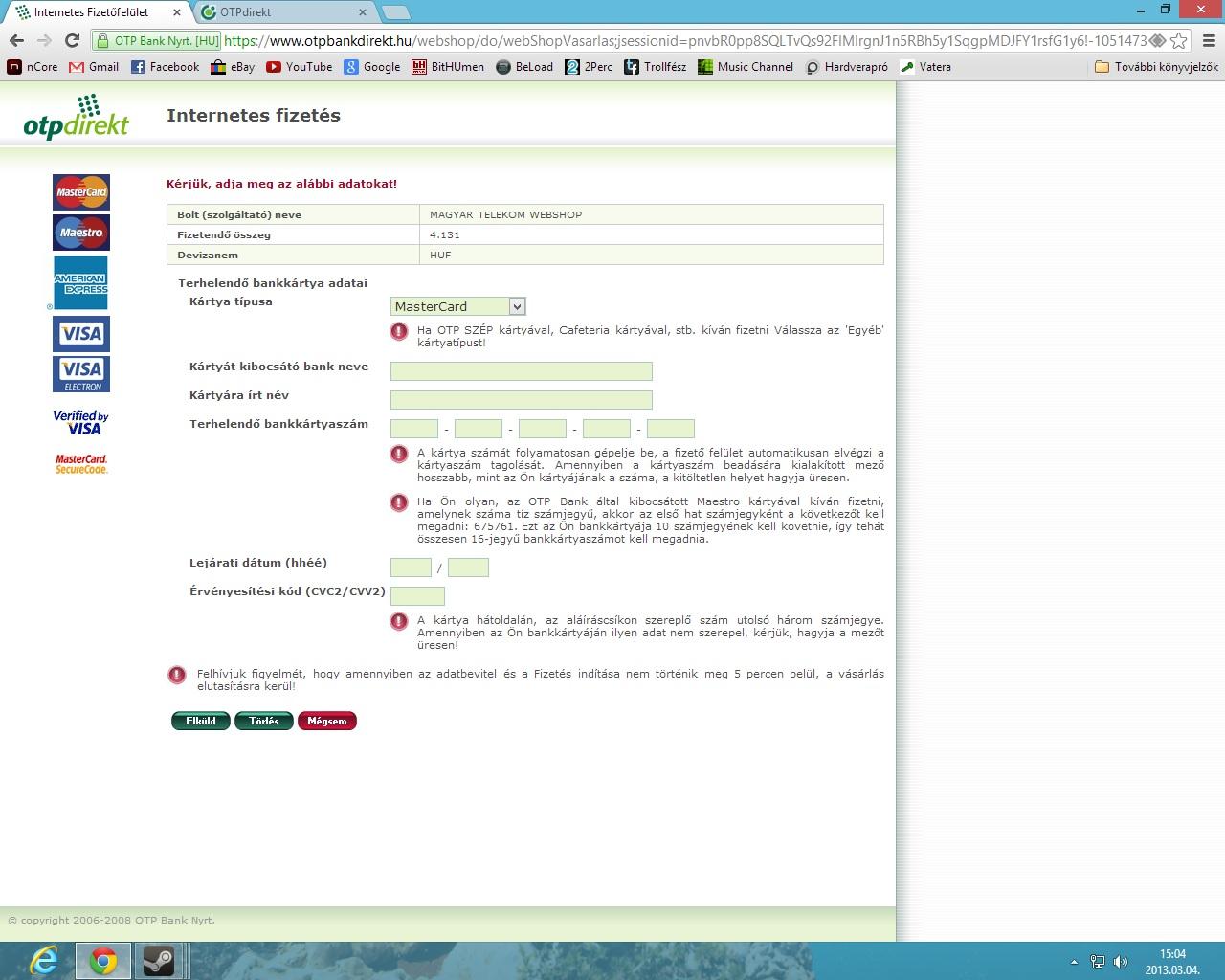
Task: Open the Facebook bookmark
Action: (x=165, y=67)
